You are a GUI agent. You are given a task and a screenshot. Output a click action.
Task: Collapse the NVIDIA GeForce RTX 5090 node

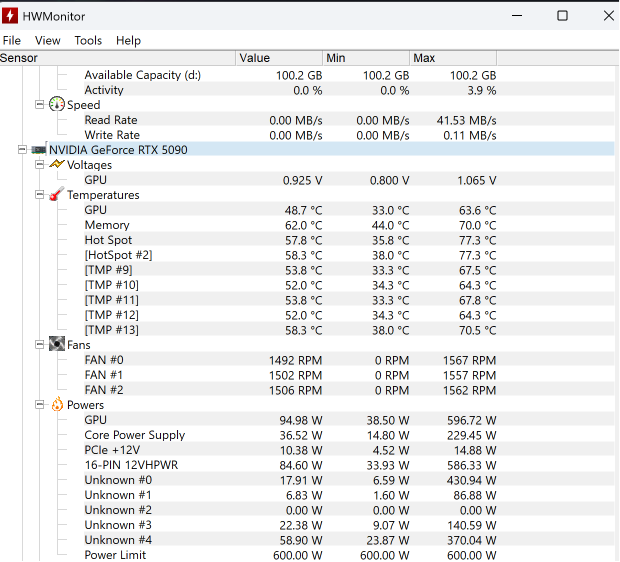(x=22, y=150)
